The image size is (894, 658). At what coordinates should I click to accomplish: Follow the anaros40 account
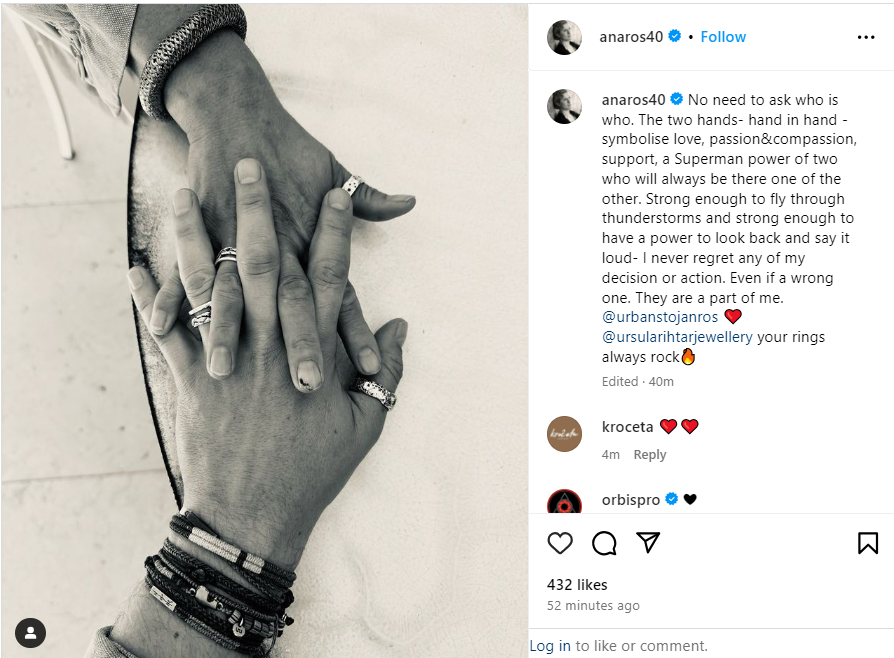click(723, 37)
